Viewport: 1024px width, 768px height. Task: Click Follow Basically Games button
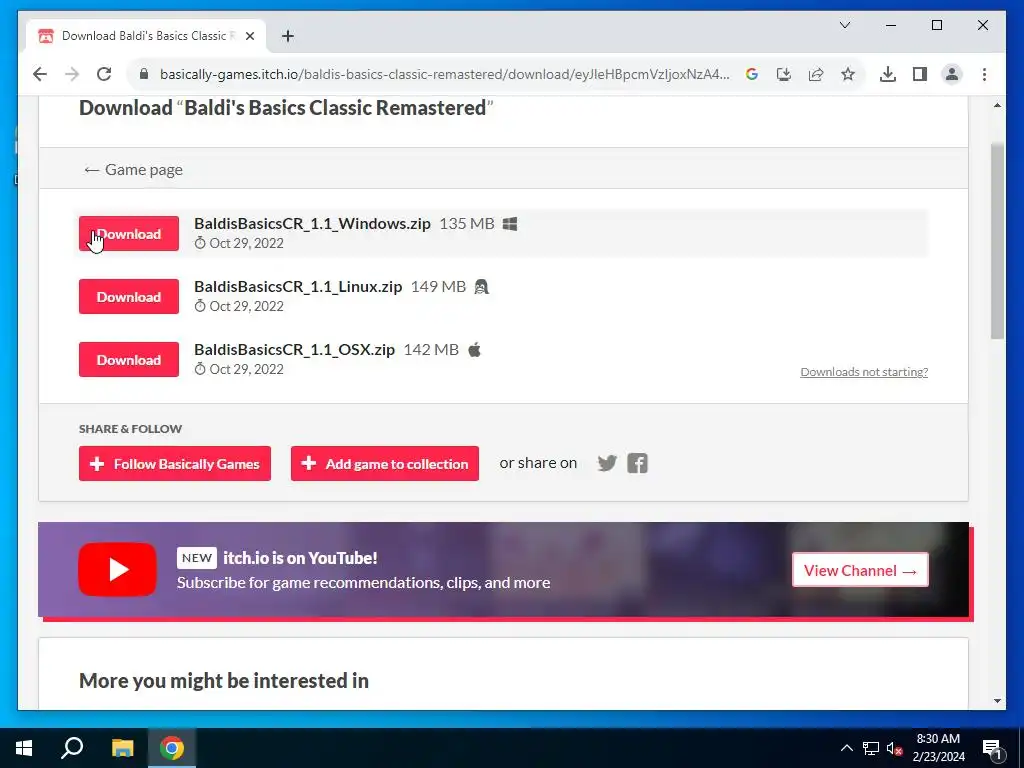[175, 464]
